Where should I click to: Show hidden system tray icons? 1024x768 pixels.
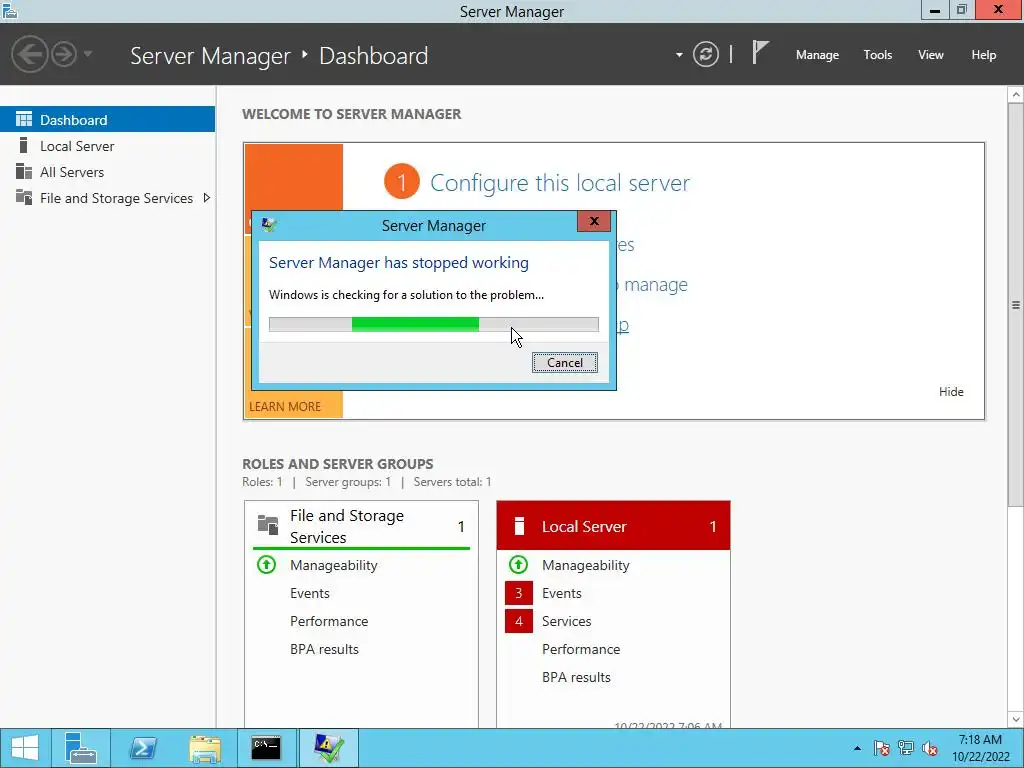pyautogui.click(x=857, y=748)
